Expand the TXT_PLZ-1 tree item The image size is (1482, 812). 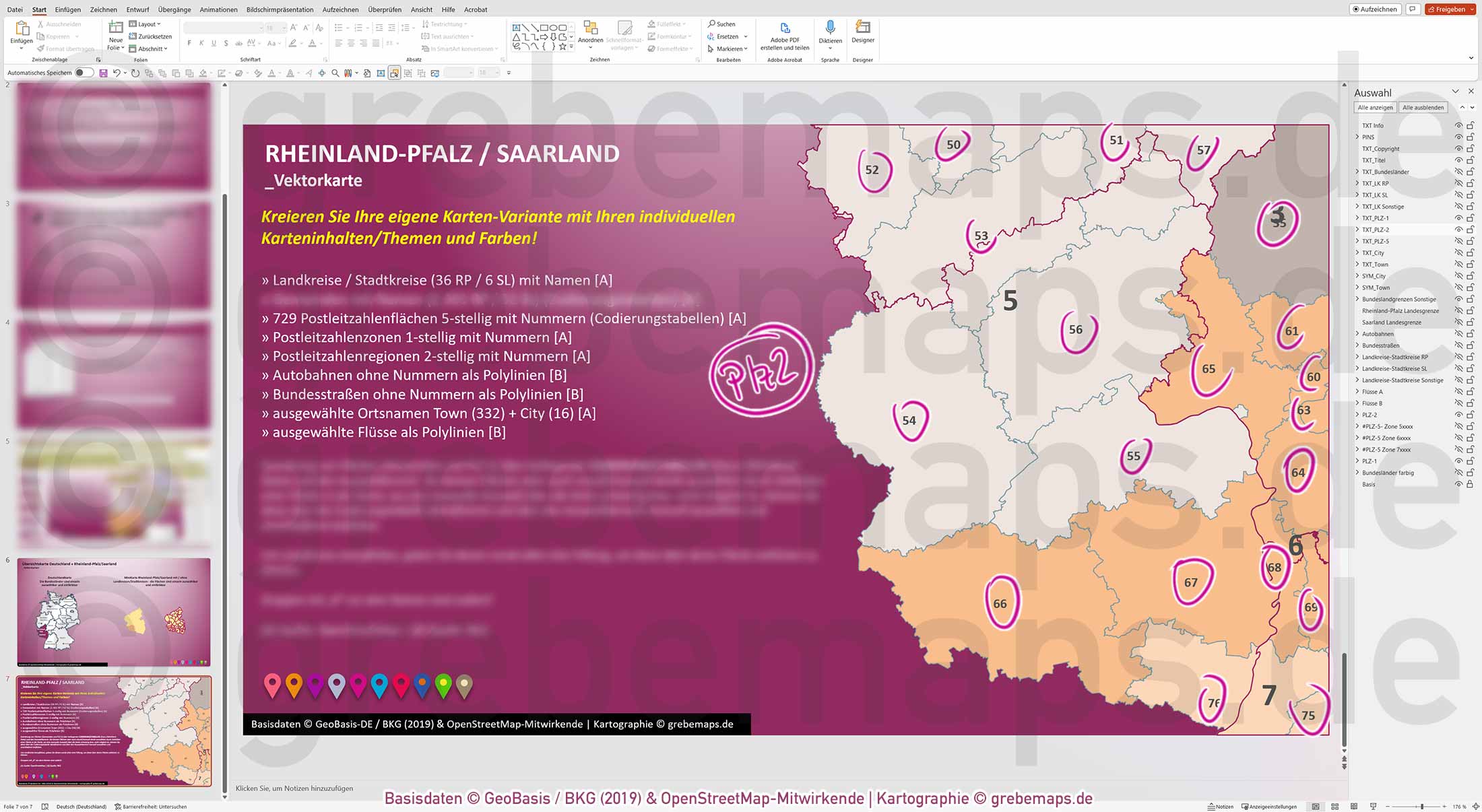click(x=1357, y=217)
